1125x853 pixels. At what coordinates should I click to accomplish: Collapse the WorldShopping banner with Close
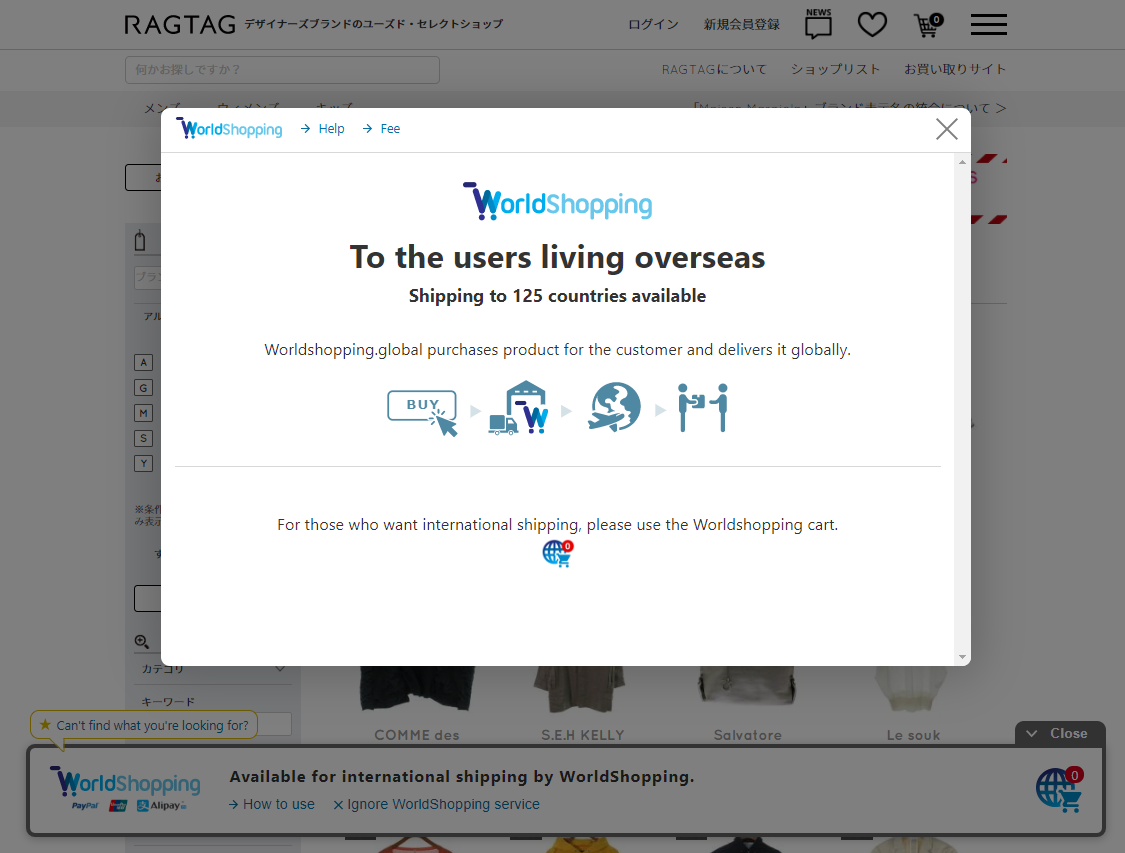[1060, 733]
